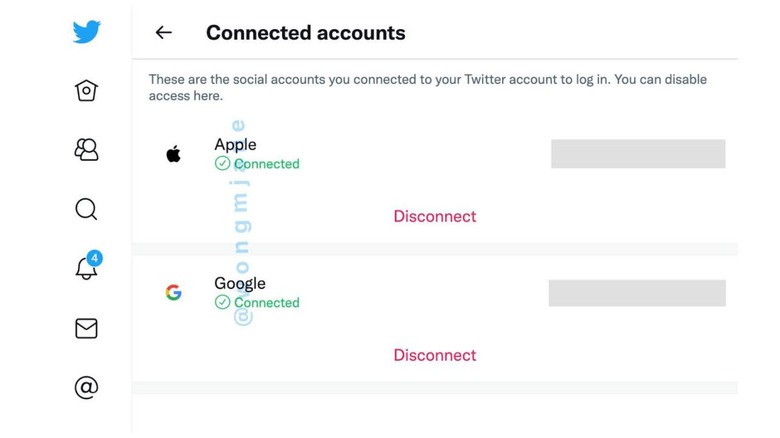Click the Google Connected status checkmark
780x438 pixels.
222,302
